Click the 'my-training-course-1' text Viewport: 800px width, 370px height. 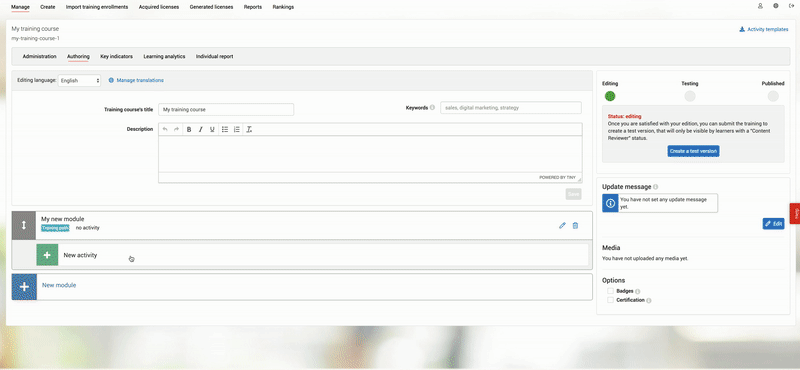[x=36, y=38]
